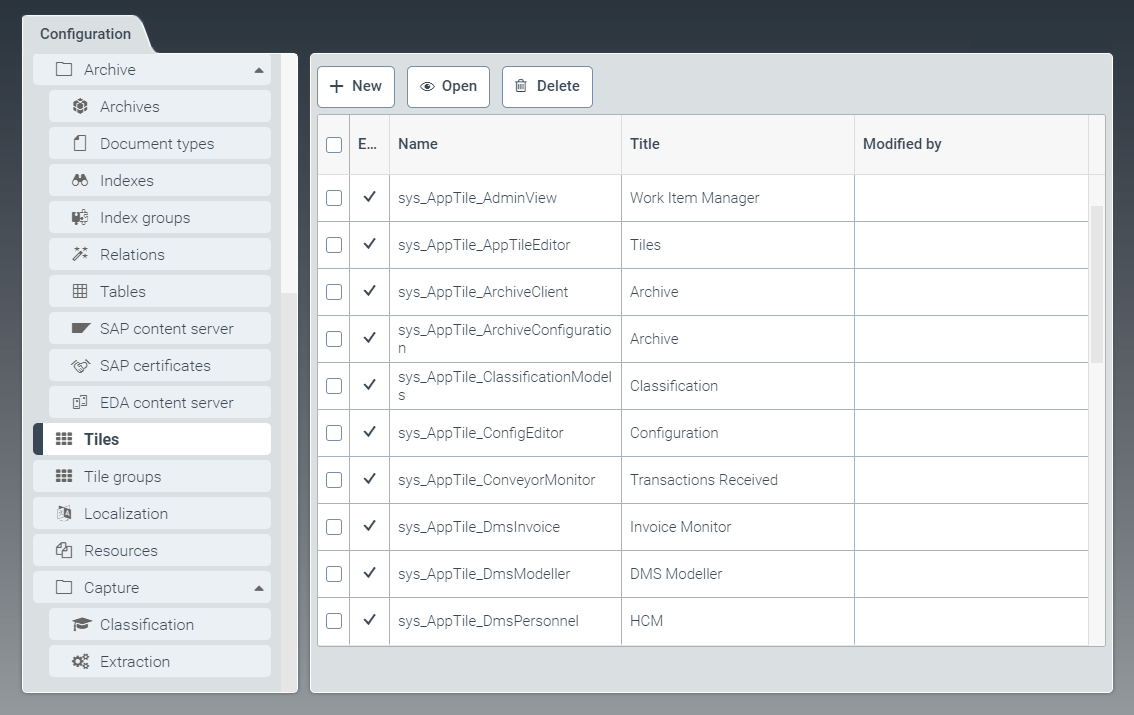Screen dimensions: 1134x715
Task: Click the Archives cube icon
Action: click(x=80, y=107)
